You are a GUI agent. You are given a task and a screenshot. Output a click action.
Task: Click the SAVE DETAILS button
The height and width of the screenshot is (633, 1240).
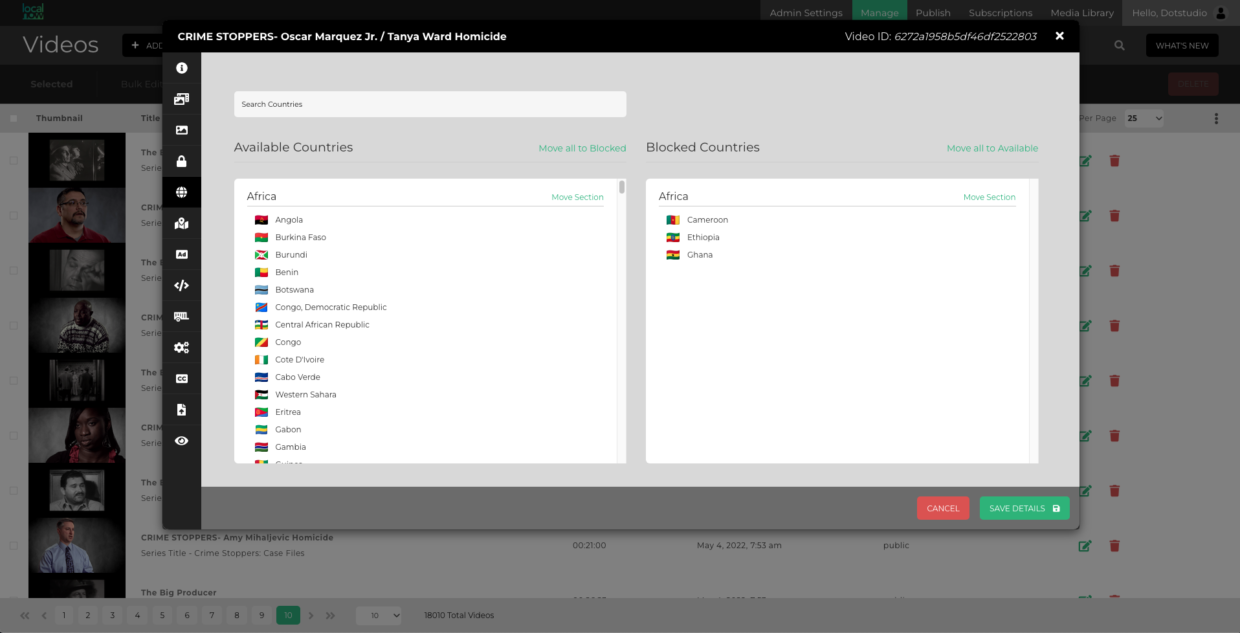point(1023,508)
